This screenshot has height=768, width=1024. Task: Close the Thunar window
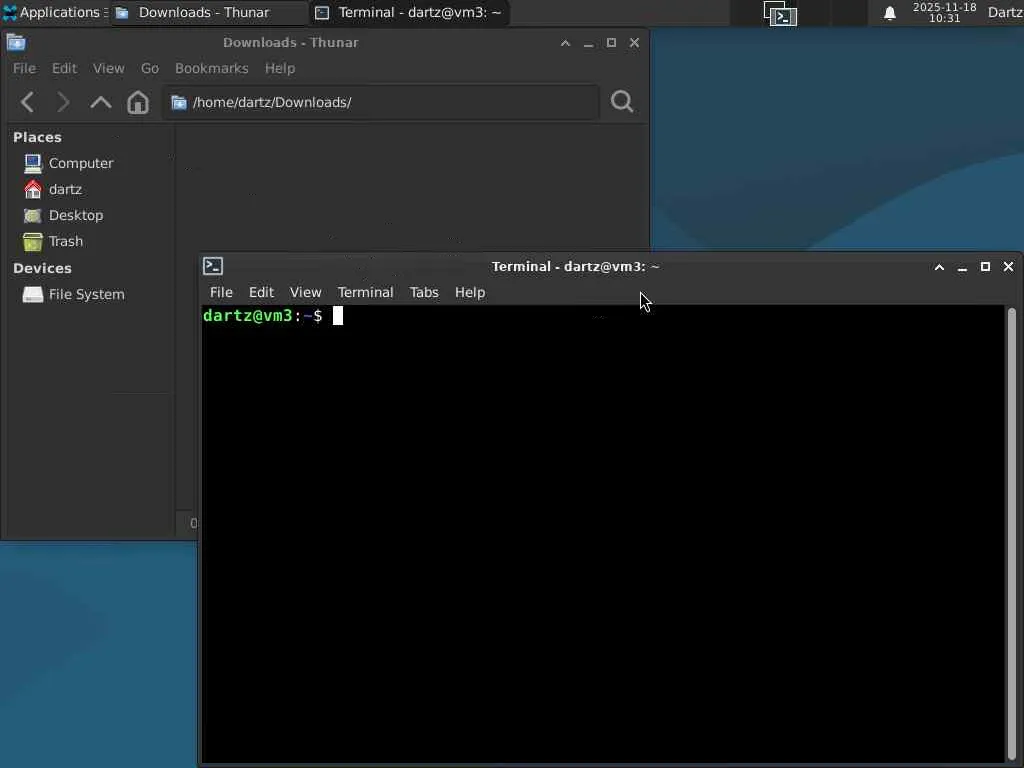[634, 42]
